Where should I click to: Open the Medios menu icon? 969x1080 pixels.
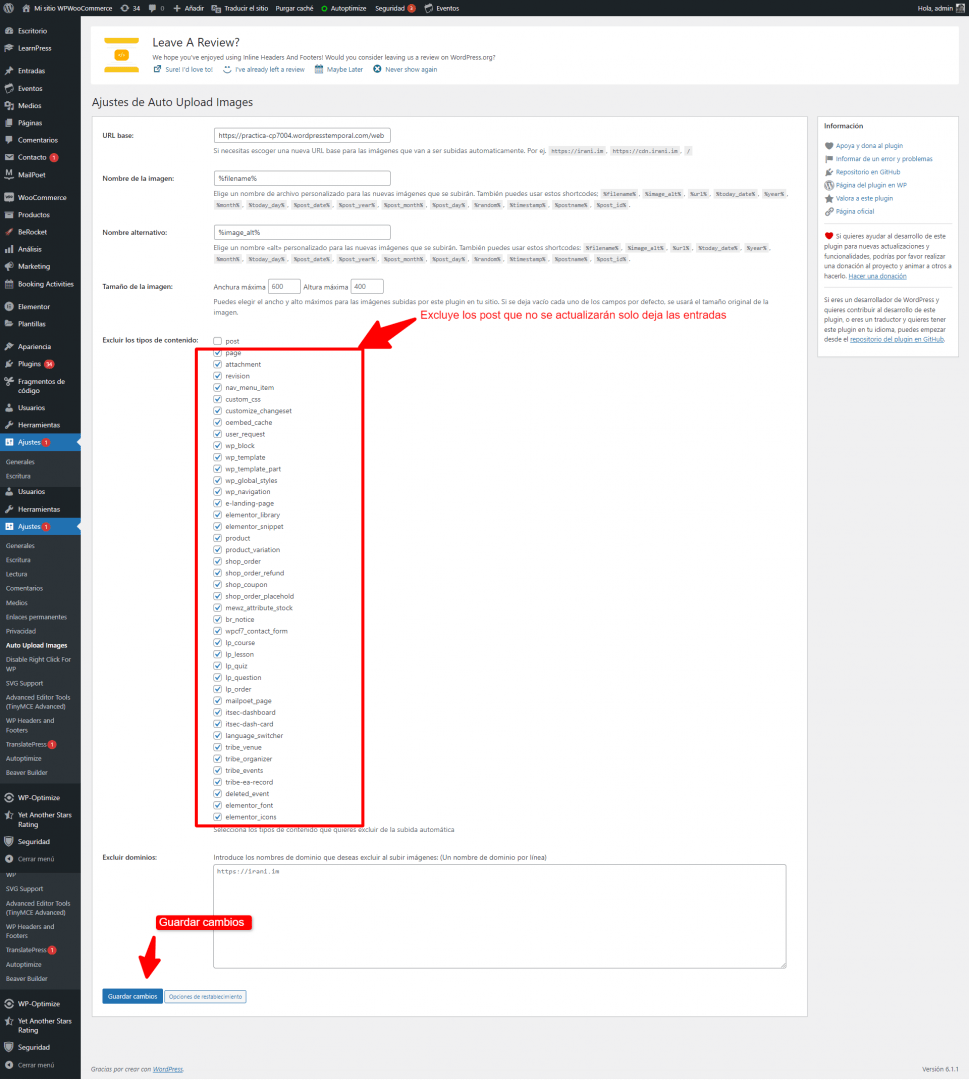pos(9,105)
